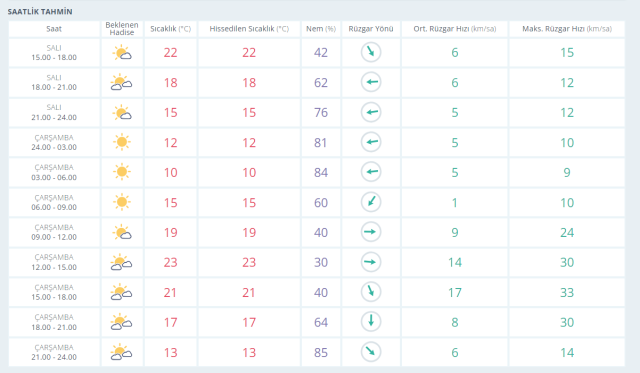The width and height of the screenshot is (640, 373).
Task: Select the SALI 15.00 - 18.00 time cell
Action: pyautogui.click(x=54, y=53)
